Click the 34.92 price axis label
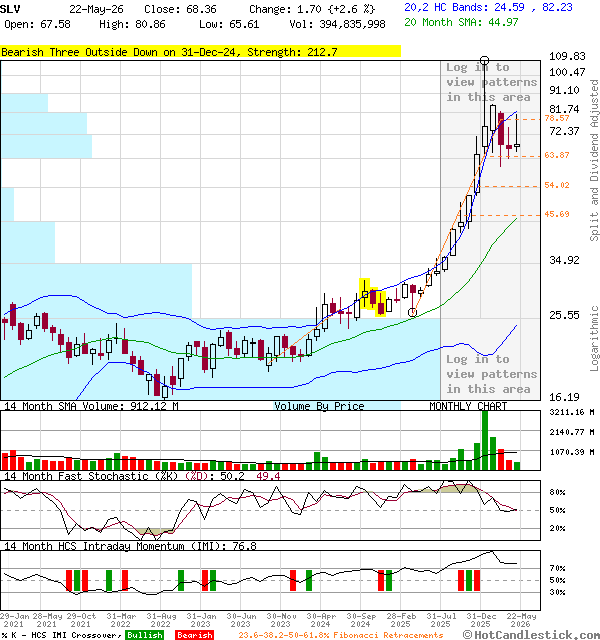The width and height of the screenshot is (600, 640). tap(564, 260)
